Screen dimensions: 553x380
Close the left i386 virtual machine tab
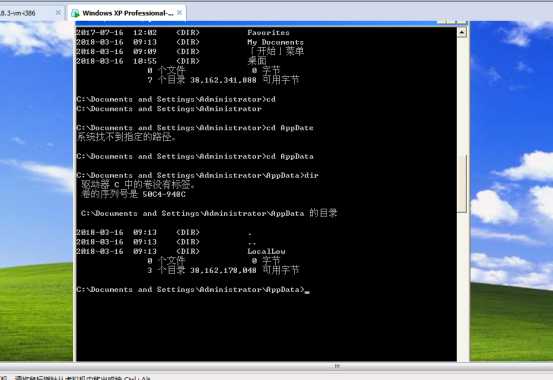[x=58, y=12]
